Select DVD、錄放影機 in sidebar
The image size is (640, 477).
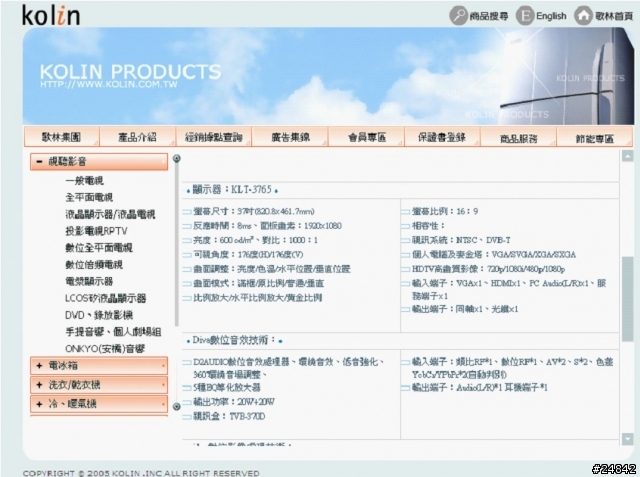tap(99, 315)
